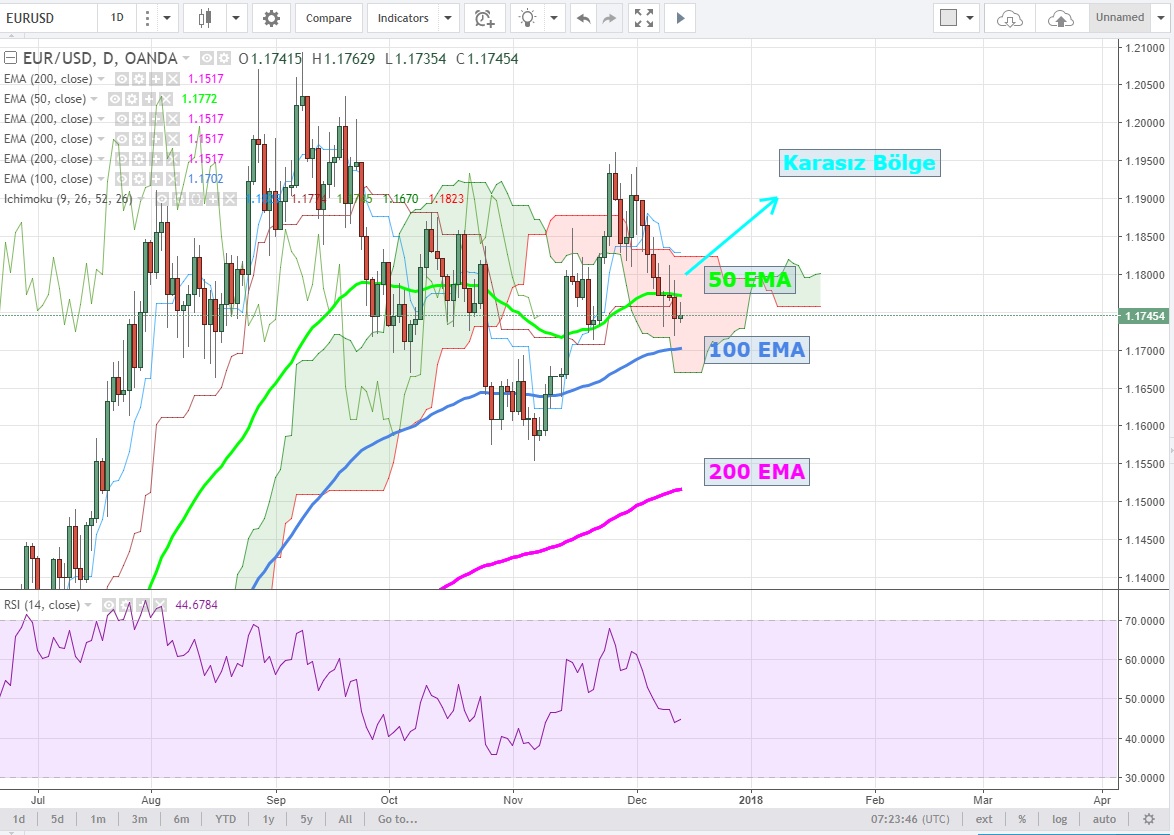Create a price alert with alarm icon
The width and height of the screenshot is (1174, 835).
484,17
